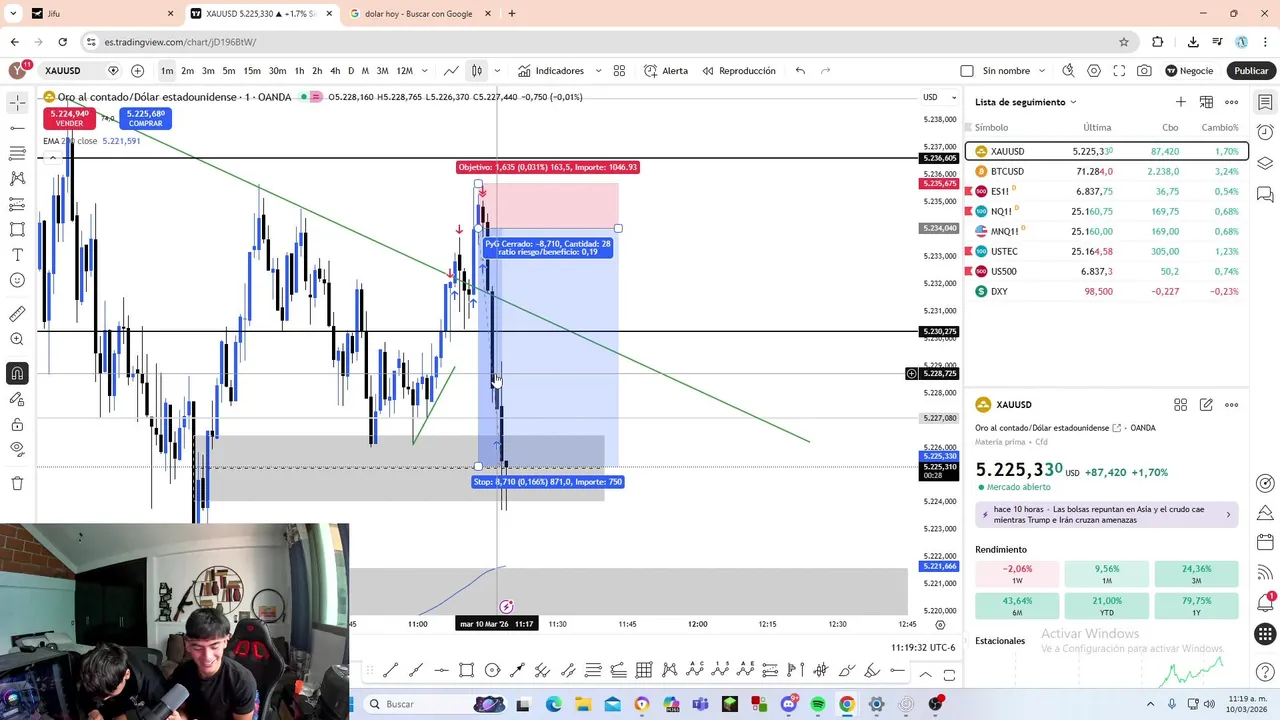This screenshot has width=1280, height=720.
Task: Take a chart snapshot with camera icon
Action: click(1144, 71)
